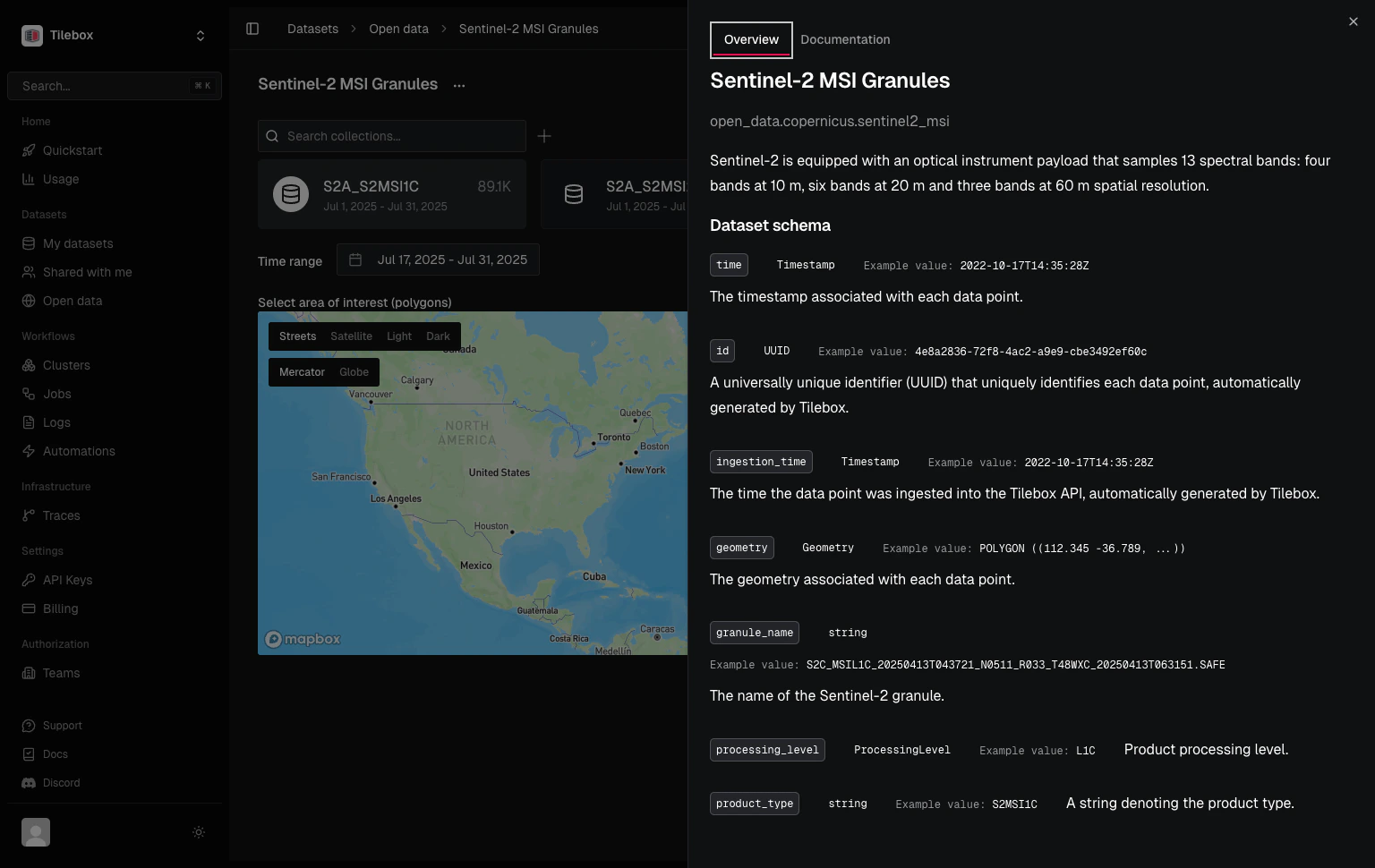
Task: Click the 'geometry' field badge
Action: pyautogui.click(x=742, y=548)
